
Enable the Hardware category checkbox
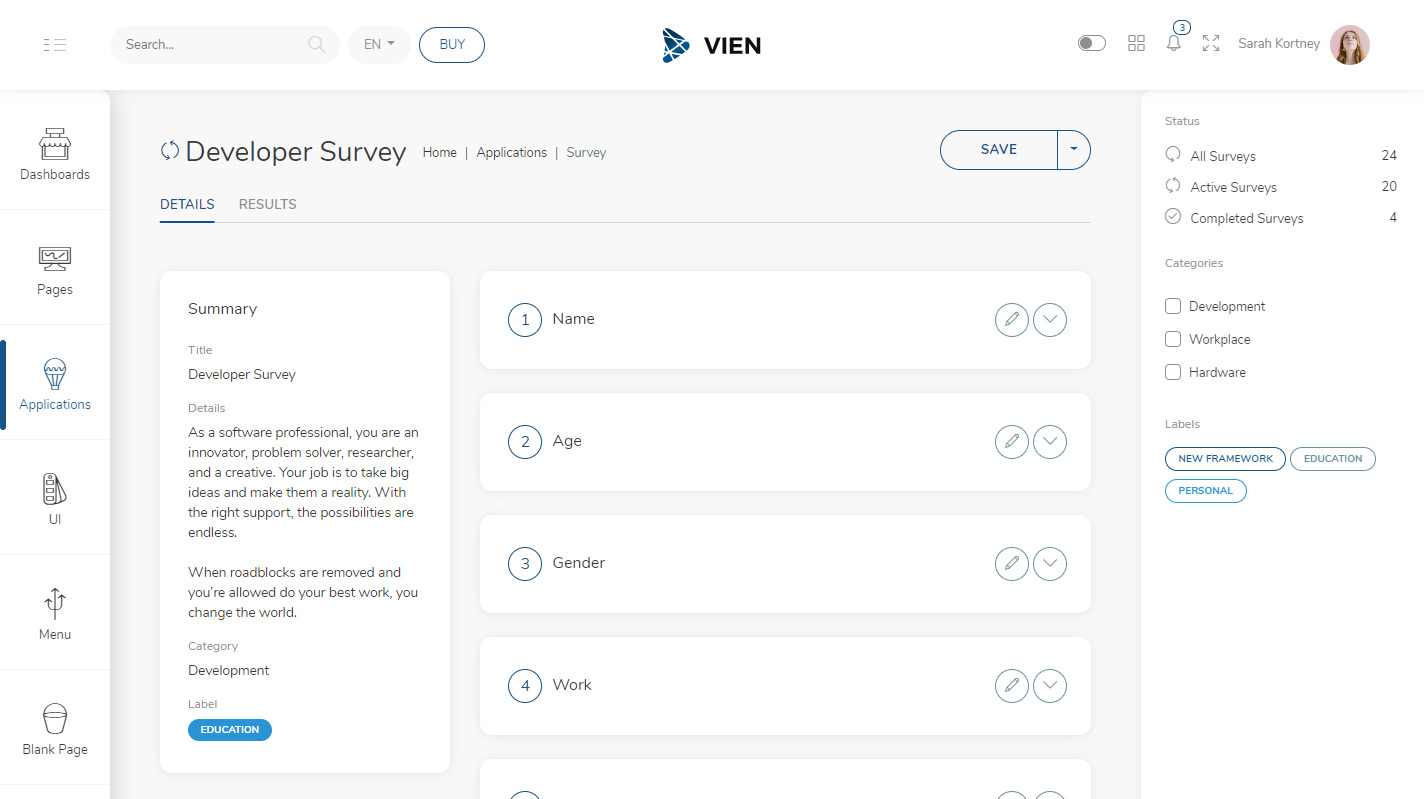click(1173, 372)
